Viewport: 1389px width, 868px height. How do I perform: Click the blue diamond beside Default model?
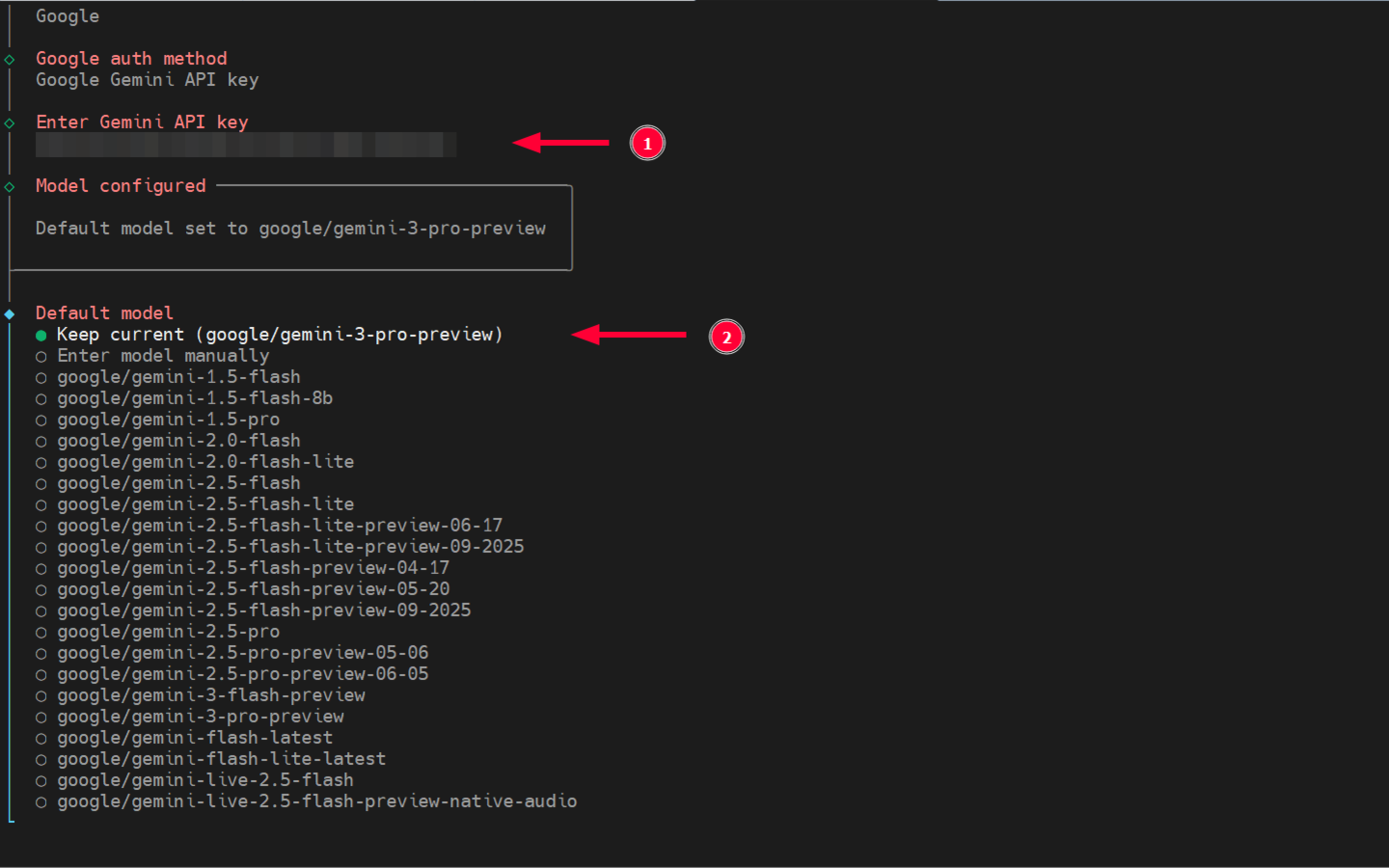click(x=10, y=312)
